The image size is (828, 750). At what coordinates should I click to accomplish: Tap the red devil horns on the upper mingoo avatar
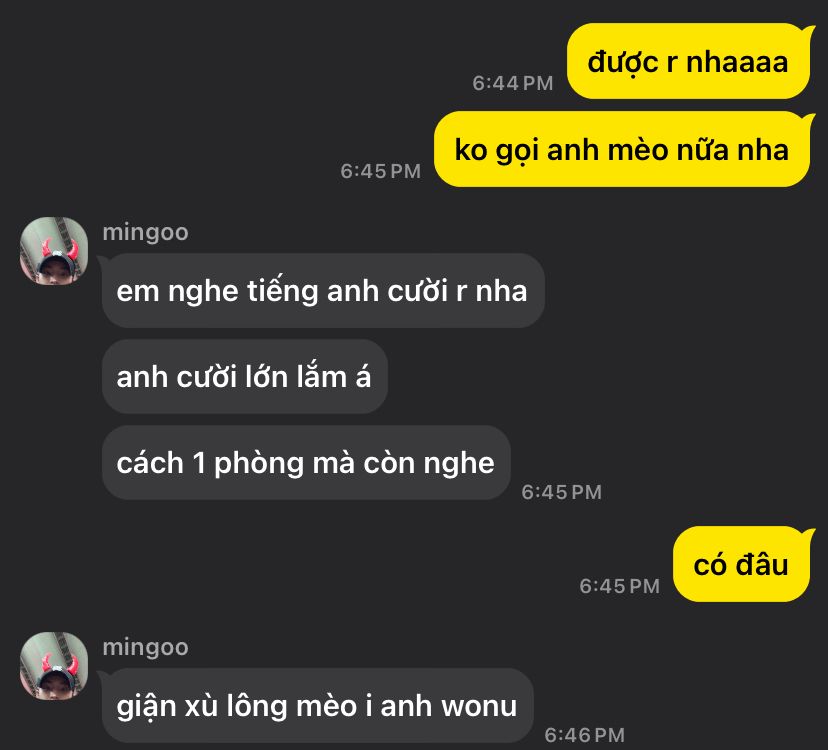[60, 248]
